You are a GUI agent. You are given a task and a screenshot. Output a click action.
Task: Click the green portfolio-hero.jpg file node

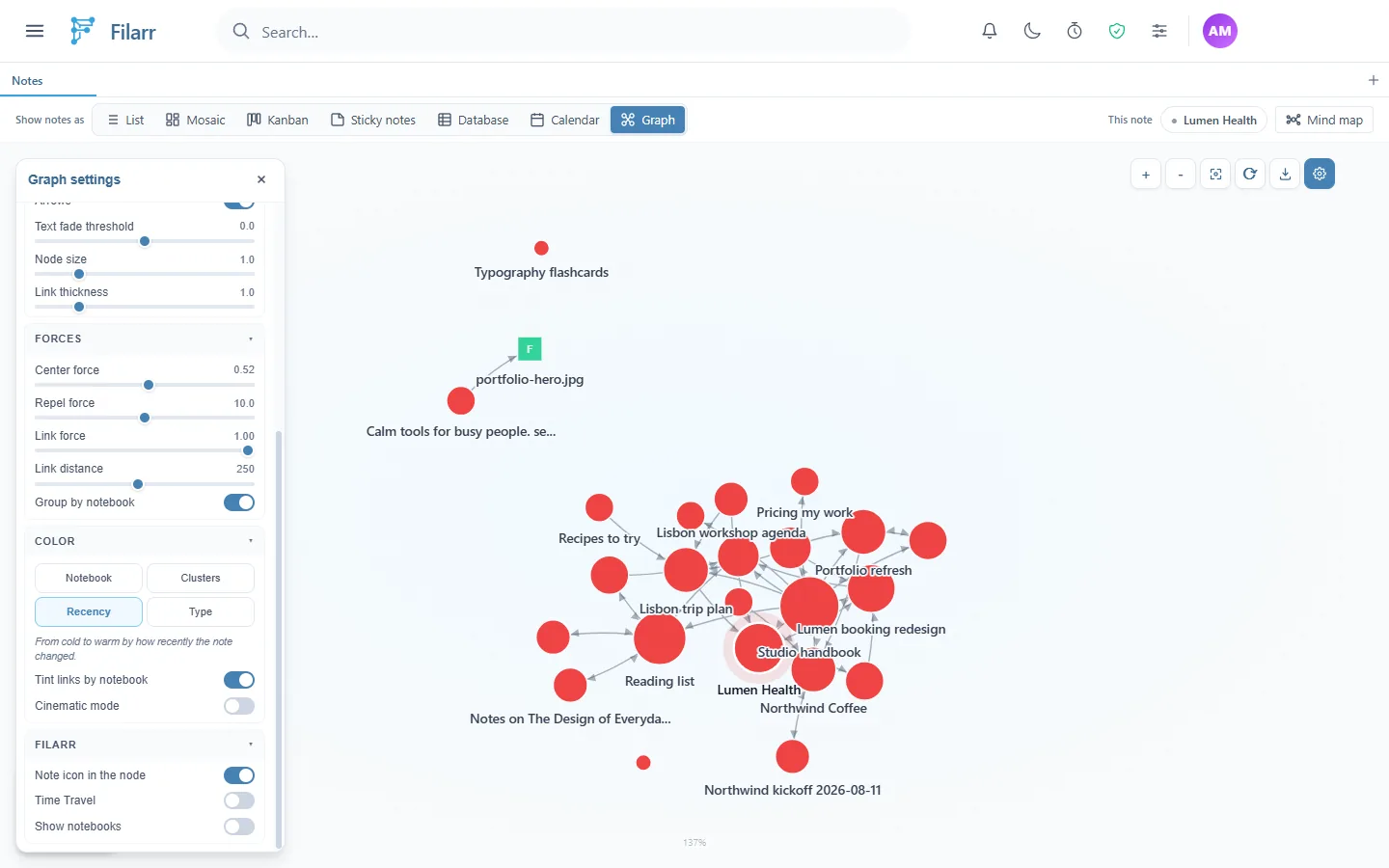(530, 349)
